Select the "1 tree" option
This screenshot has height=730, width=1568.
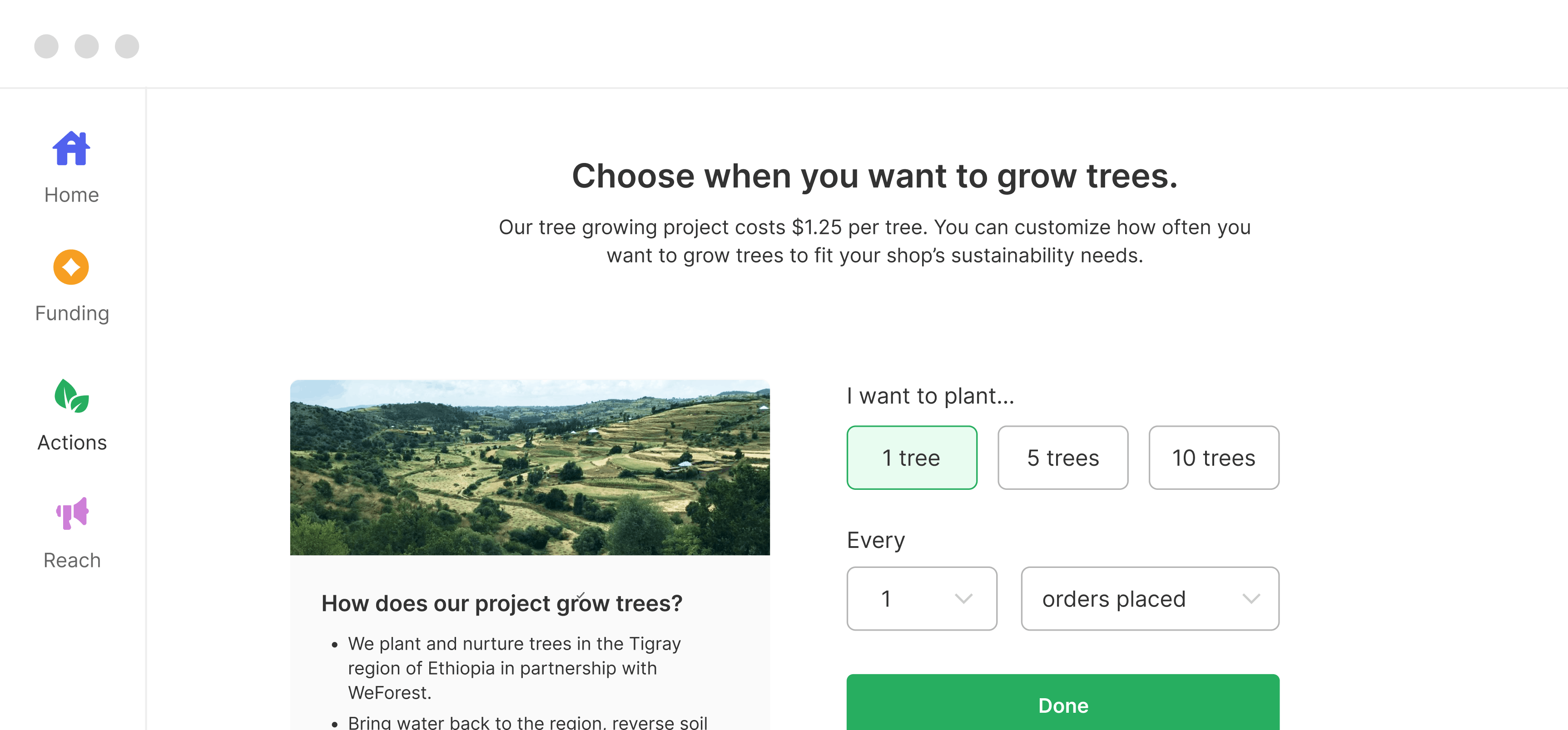911,458
